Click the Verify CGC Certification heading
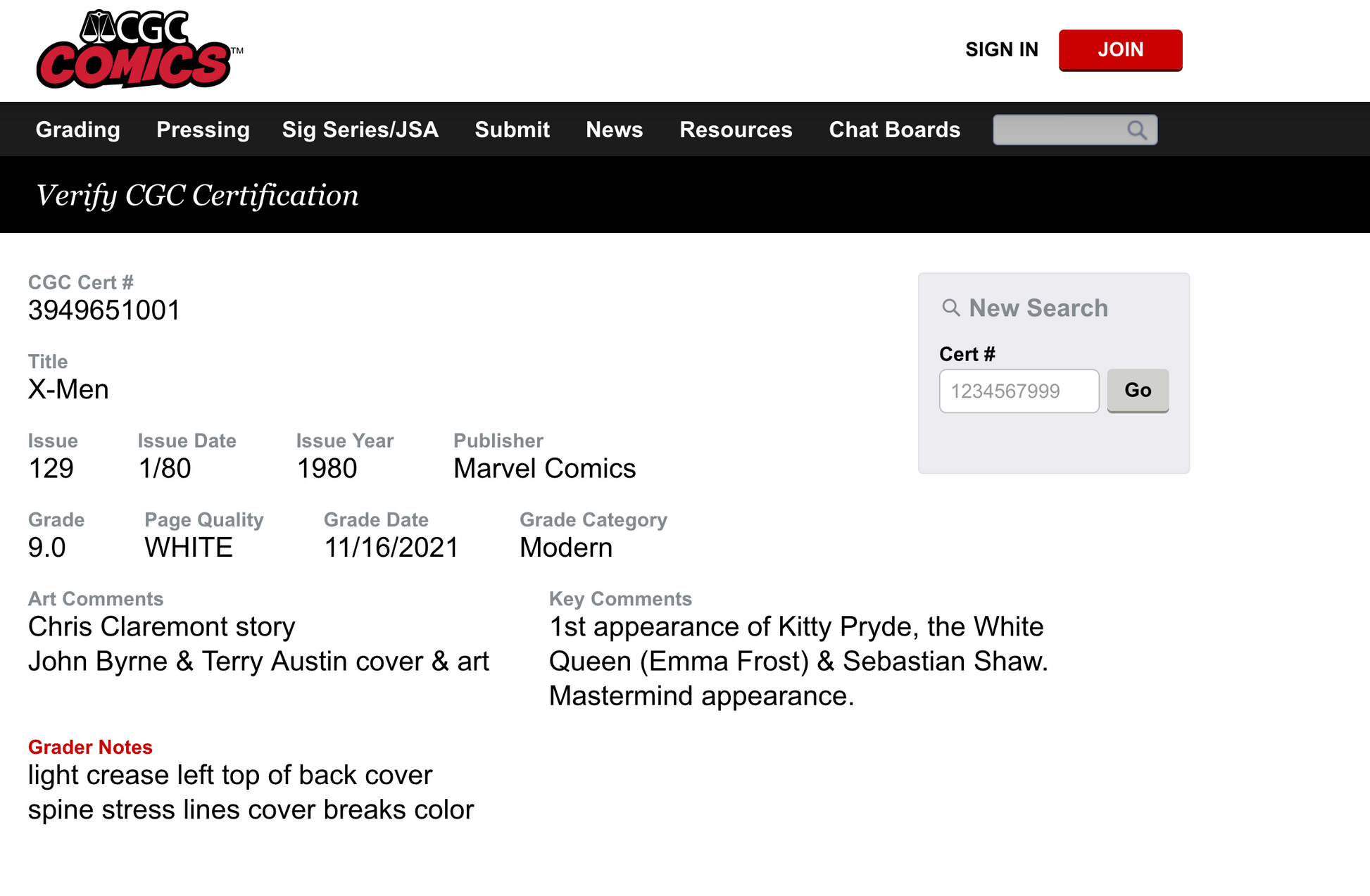The width and height of the screenshot is (1370, 896). 198,195
